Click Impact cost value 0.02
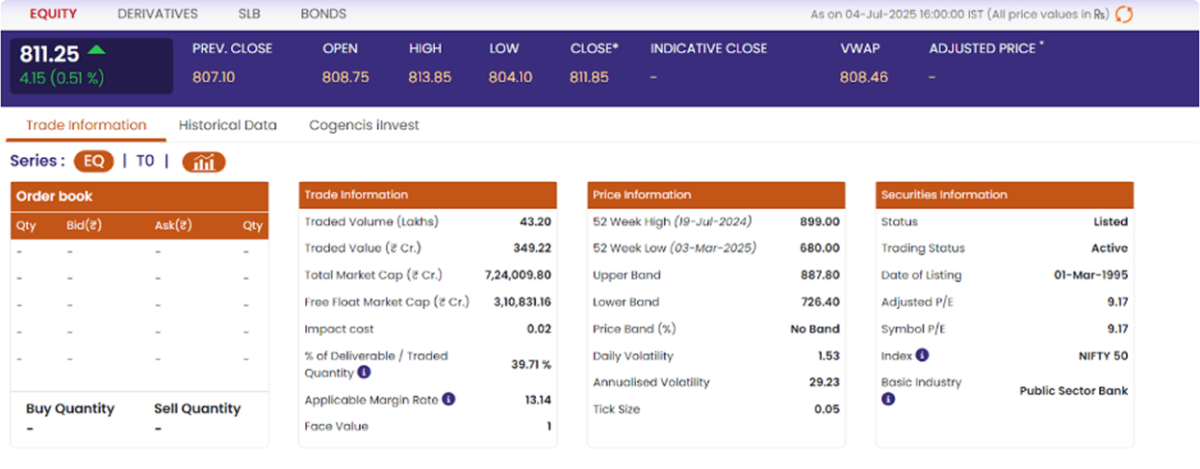Screen dimensions: 1200x469 (540, 329)
